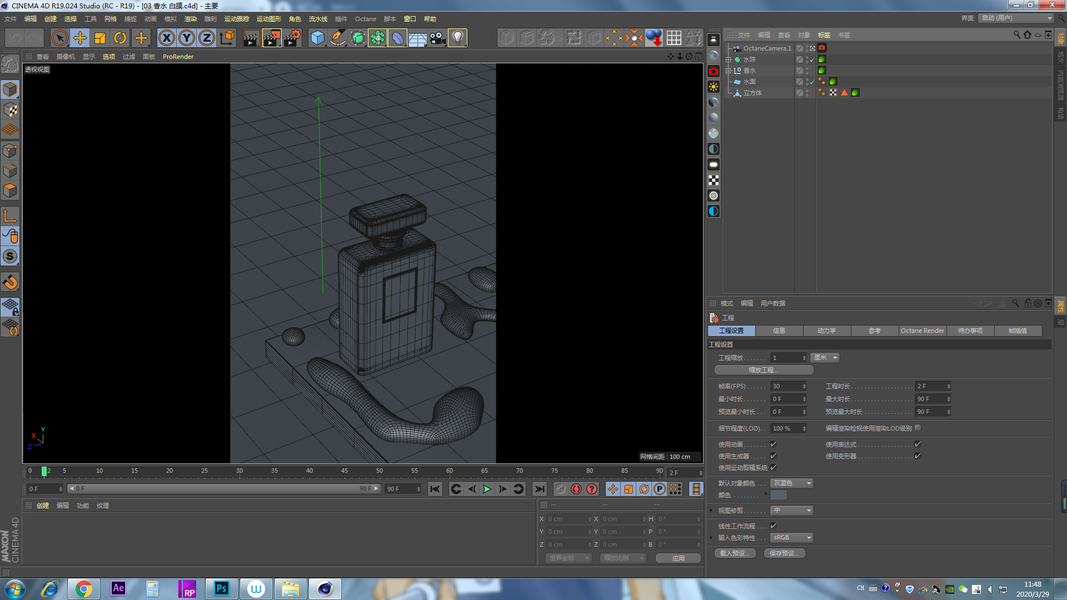Image resolution: width=1067 pixels, height=600 pixels.
Task: Select the Rotate tool in top toolbar
Action: click(x=120, y=38)
